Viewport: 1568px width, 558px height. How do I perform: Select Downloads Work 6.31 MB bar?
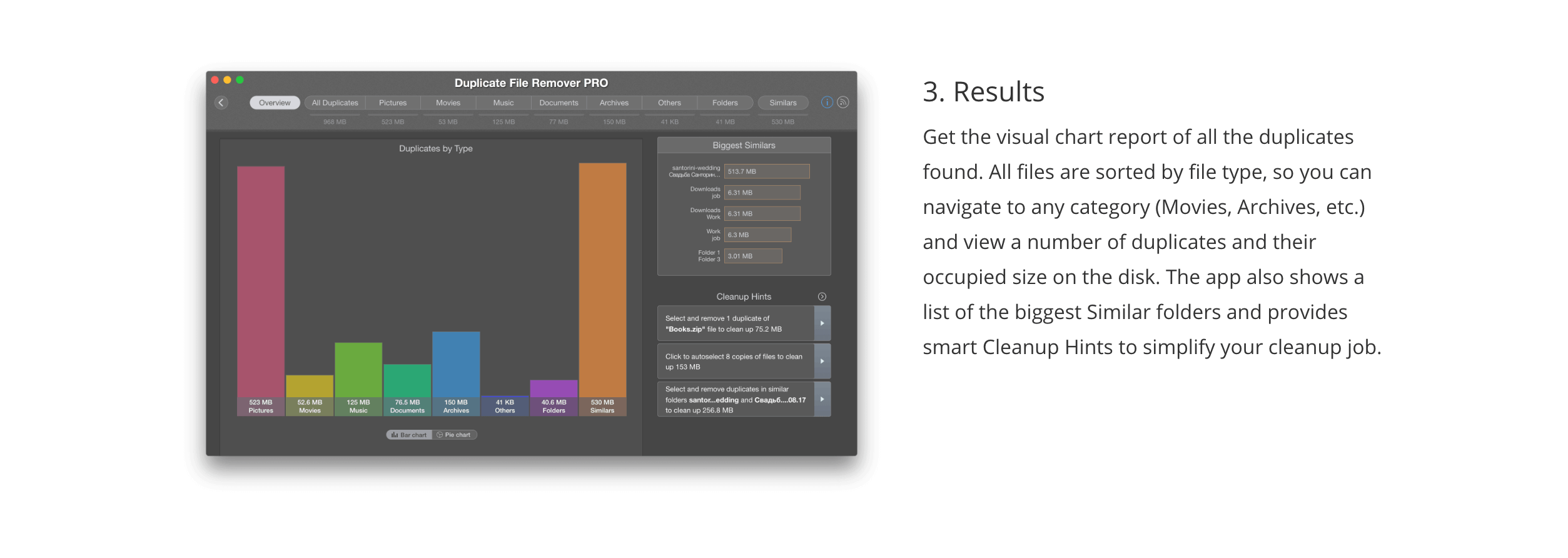point(762,214)
